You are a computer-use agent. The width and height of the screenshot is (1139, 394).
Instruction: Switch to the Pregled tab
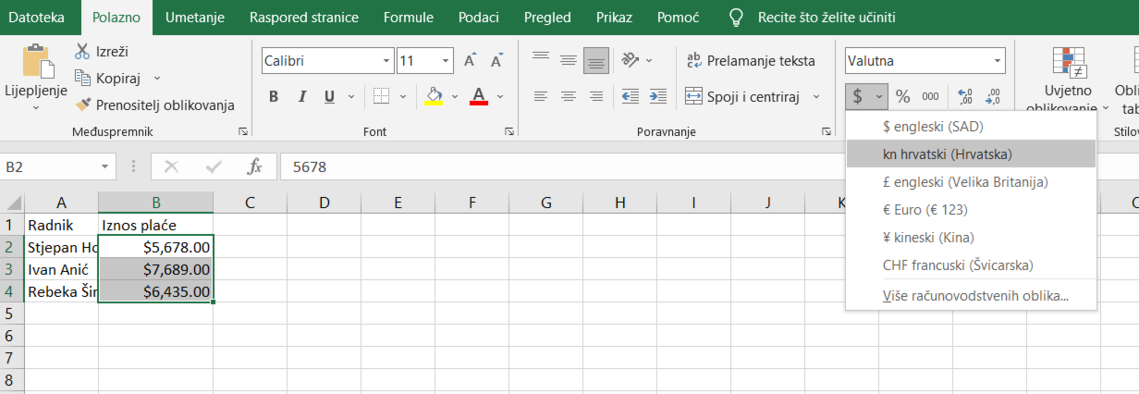(x=548, y=17)
